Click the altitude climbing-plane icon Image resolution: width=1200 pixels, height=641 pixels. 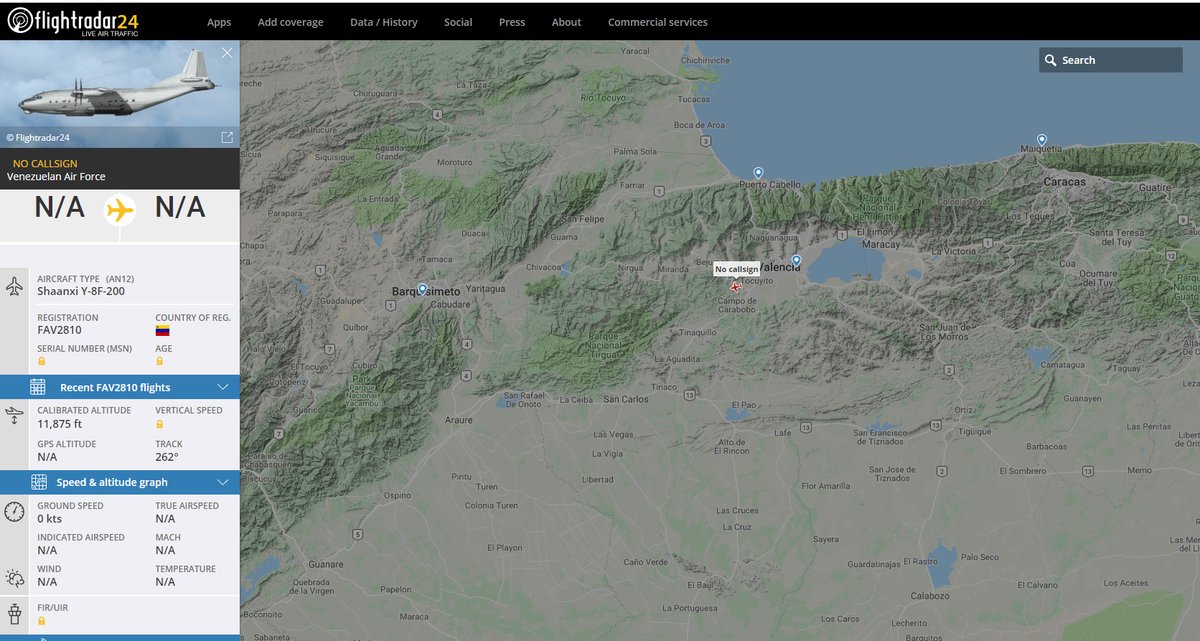pos(14,415)
